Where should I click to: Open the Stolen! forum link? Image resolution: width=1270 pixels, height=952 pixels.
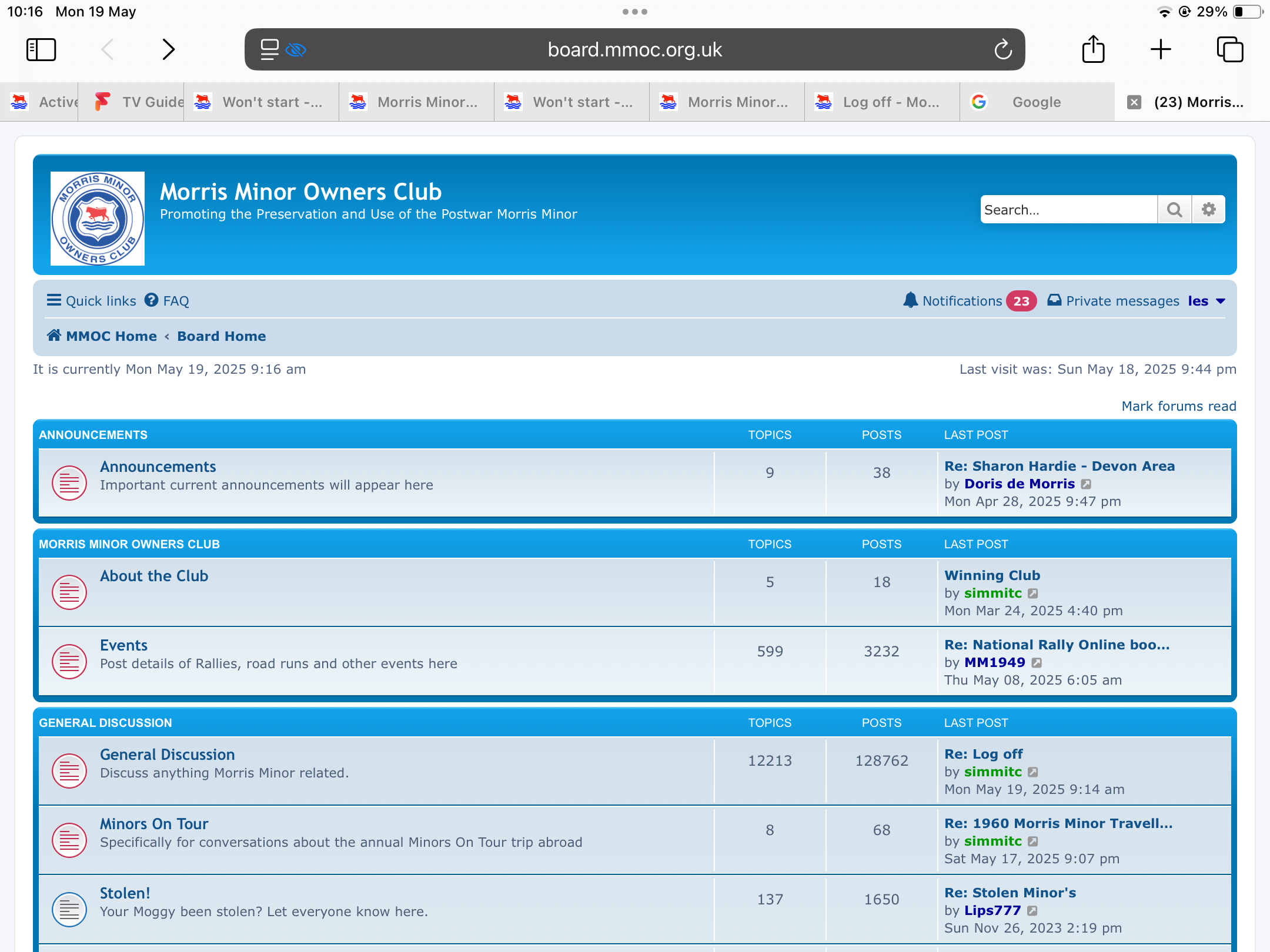pos(125,893)
